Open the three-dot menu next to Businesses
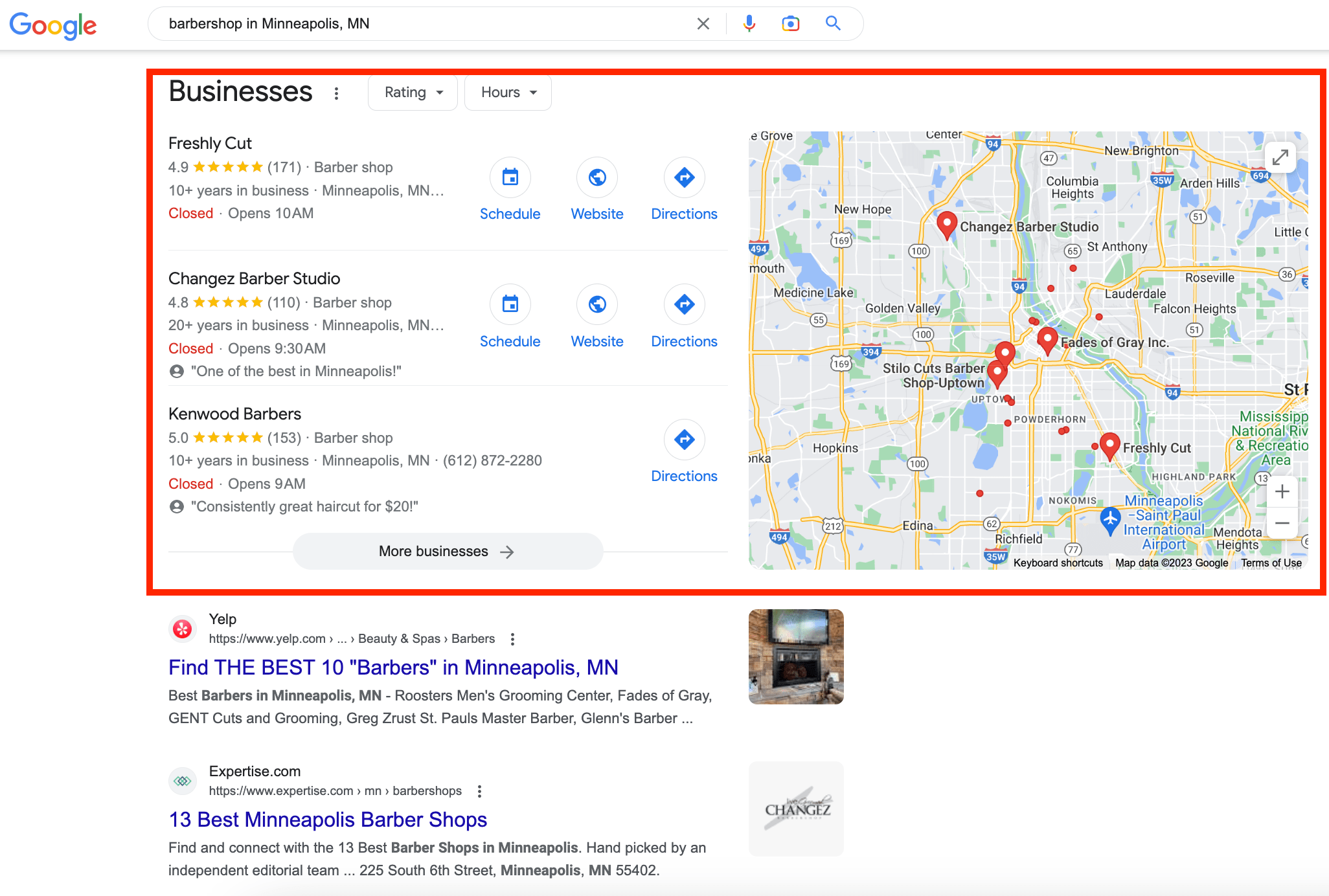The image size is (1329, 896). [x=337, y=93]
